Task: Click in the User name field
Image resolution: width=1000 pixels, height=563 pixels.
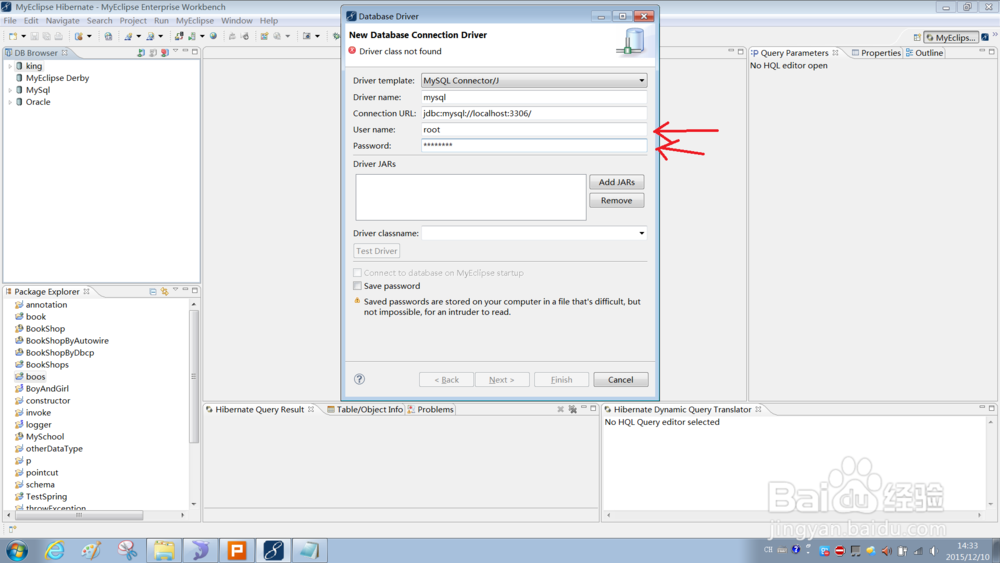Action: tap(534, 129)
